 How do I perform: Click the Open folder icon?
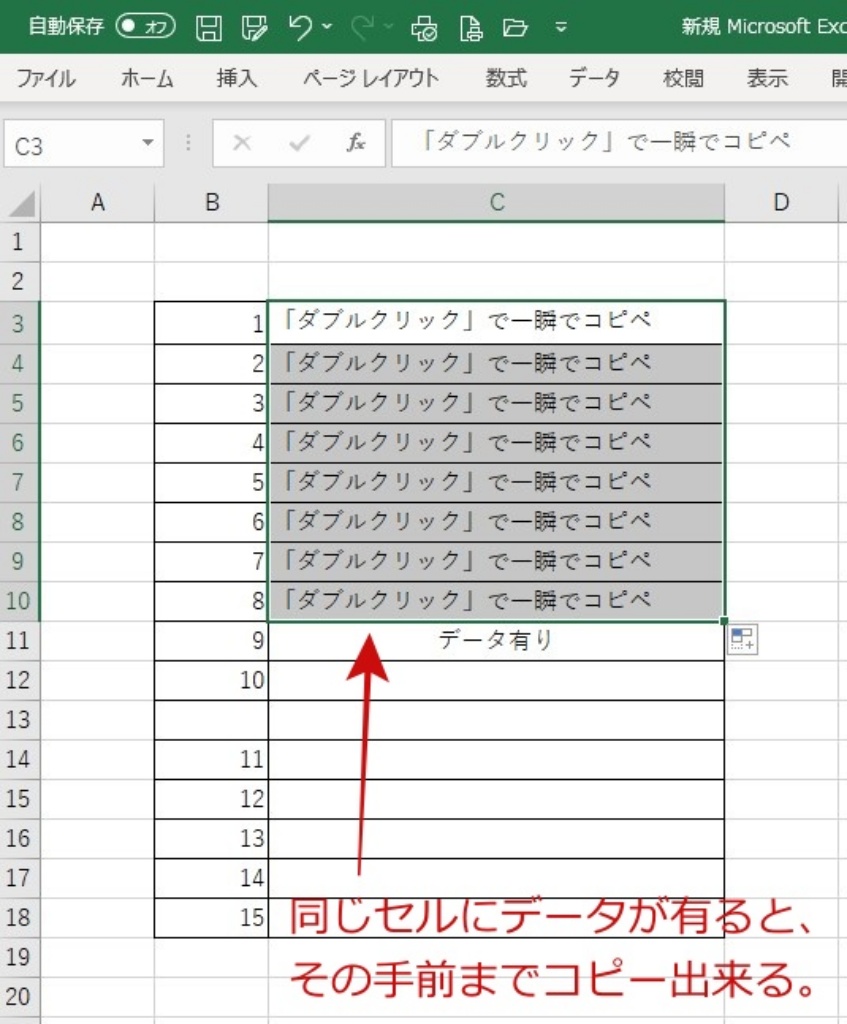(515, 27)
